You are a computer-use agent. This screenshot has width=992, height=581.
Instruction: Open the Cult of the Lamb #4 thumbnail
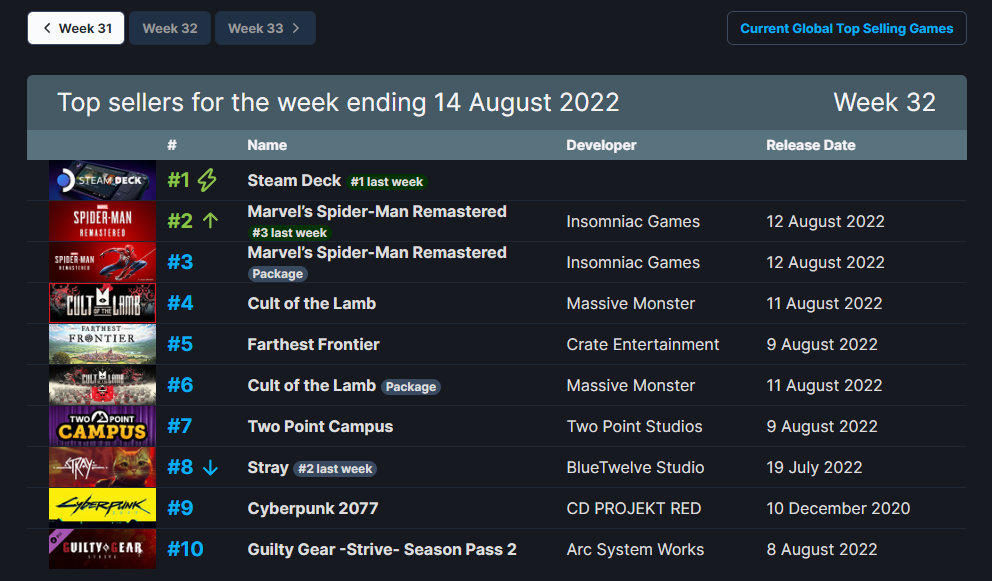(102, 303)
